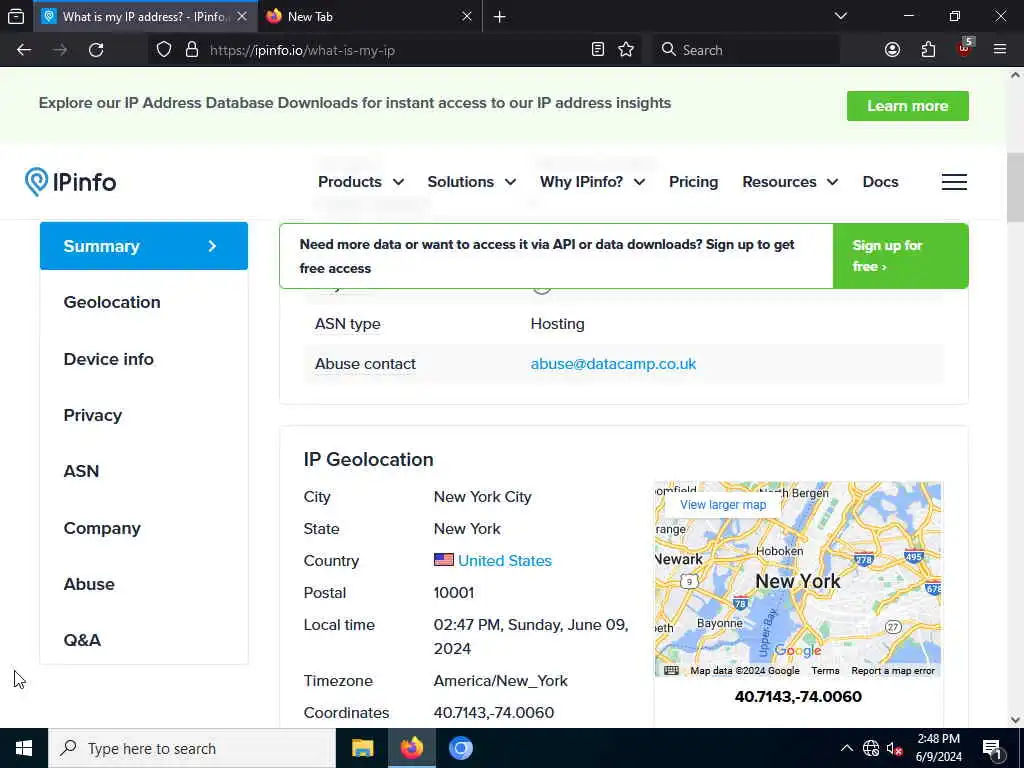Open the network globe tray icon
Screen dimensions: 1024x768
click(x=871, y=748)
